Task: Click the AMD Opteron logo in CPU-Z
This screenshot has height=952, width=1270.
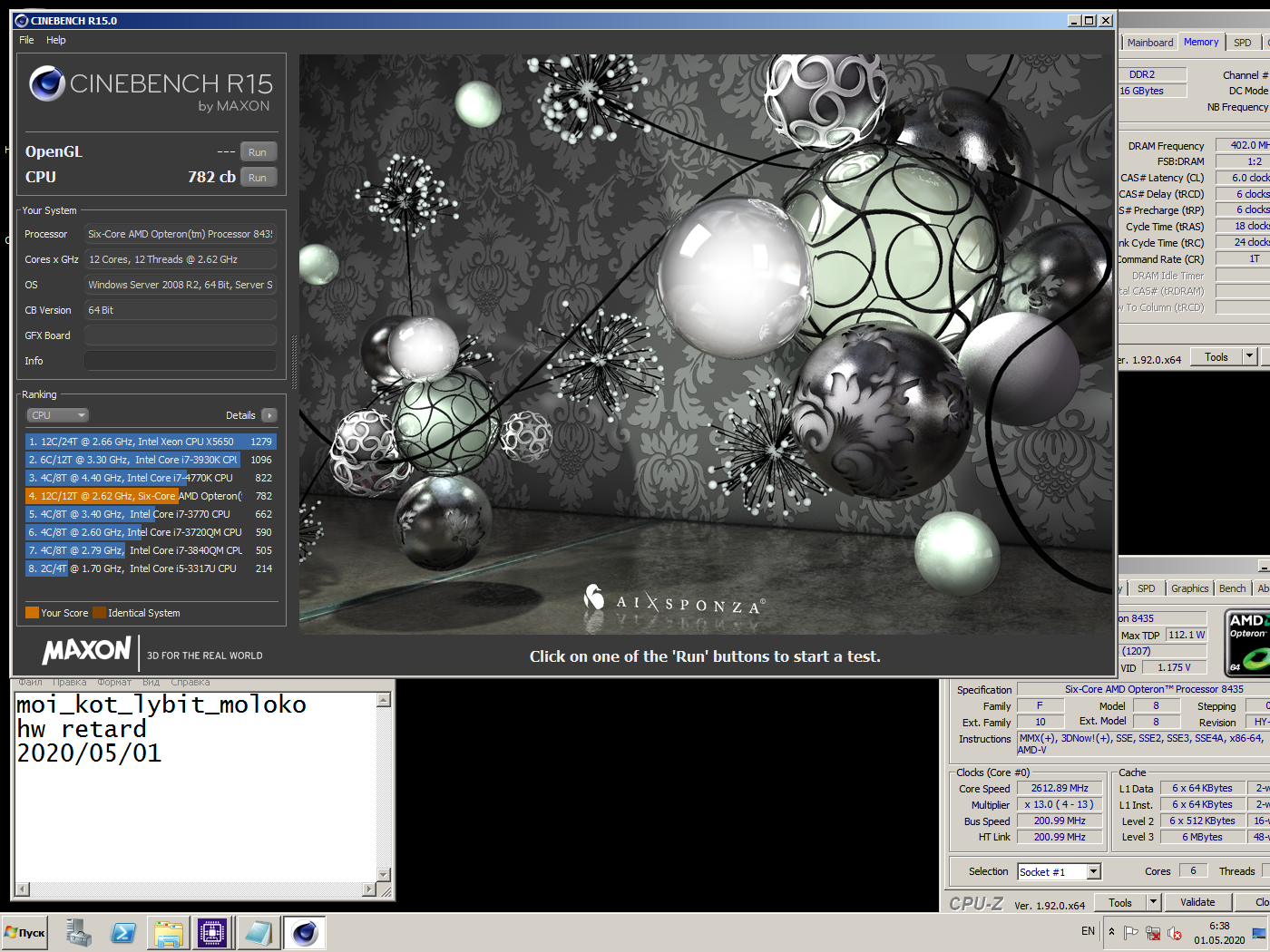Action: pos(1248,643)
